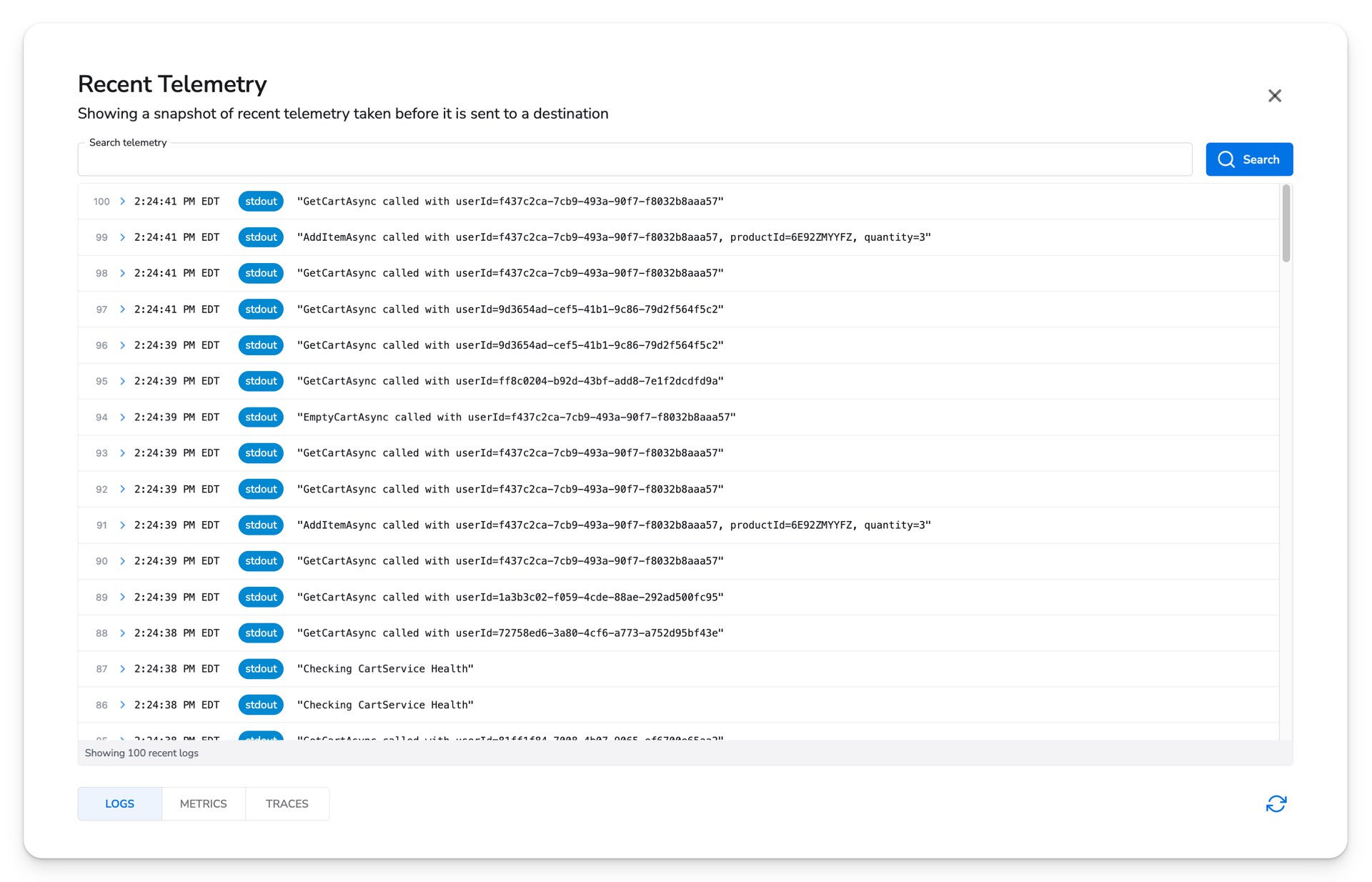1372x882 pixels.
Task: Click the log list scrollbar thumb
Action: (1286, 224)
